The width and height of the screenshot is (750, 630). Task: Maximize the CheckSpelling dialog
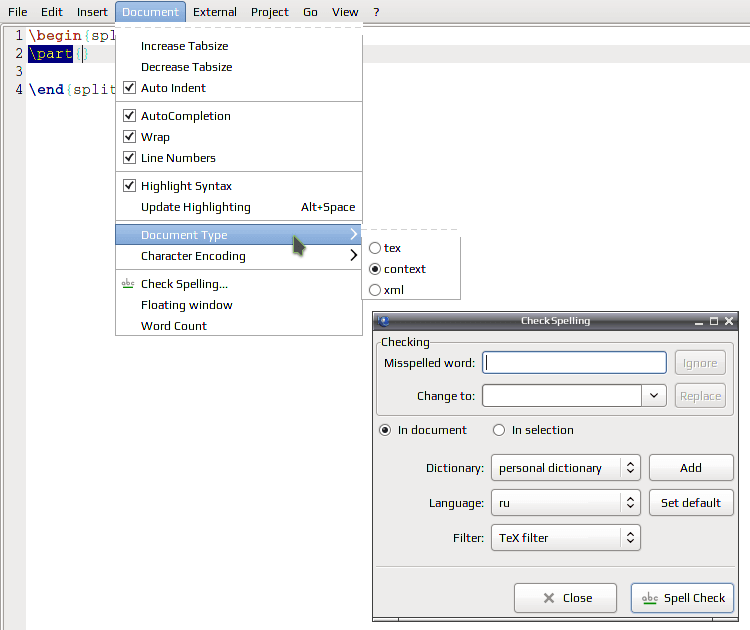[x=714, y=321]
